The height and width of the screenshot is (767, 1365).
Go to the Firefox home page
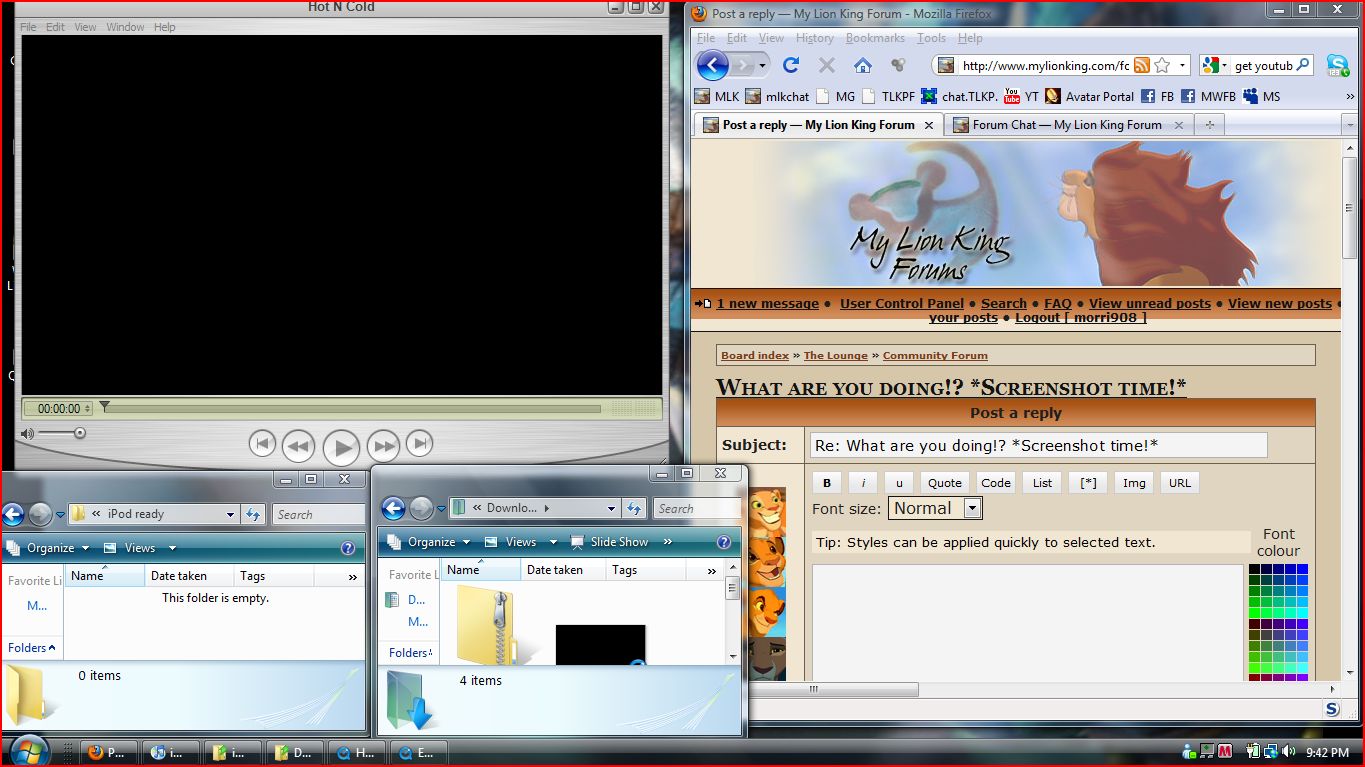click(862, 66)
